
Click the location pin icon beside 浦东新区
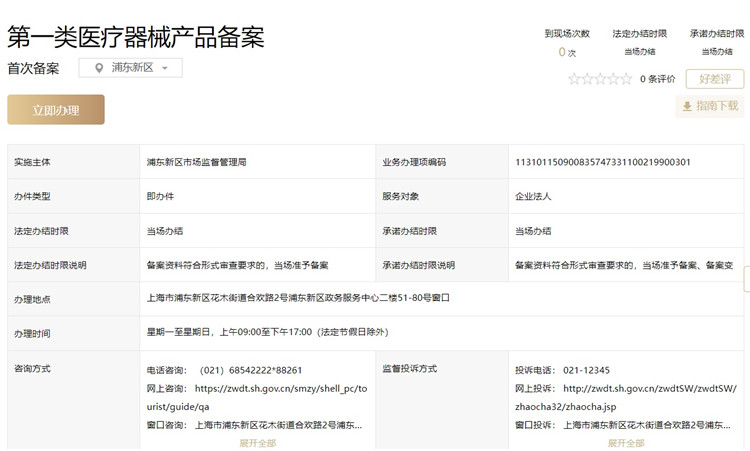point(99,68)
